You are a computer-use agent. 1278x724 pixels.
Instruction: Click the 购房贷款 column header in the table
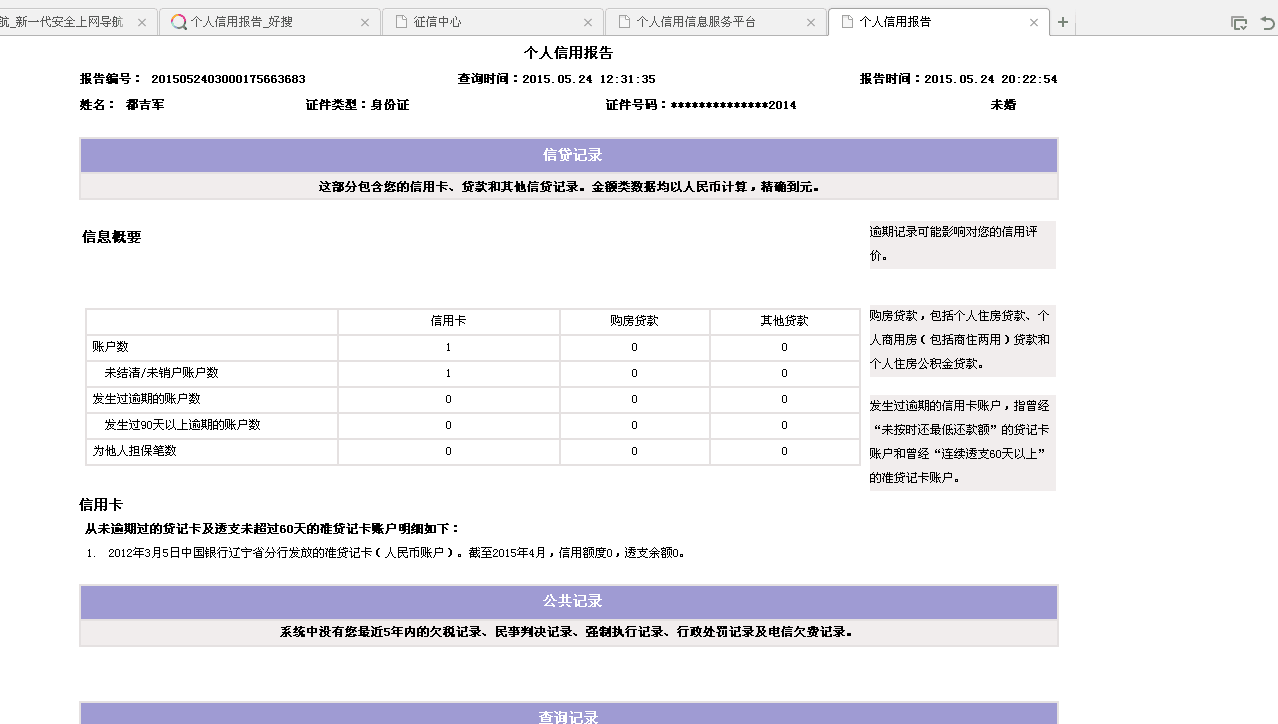[634, 321]
